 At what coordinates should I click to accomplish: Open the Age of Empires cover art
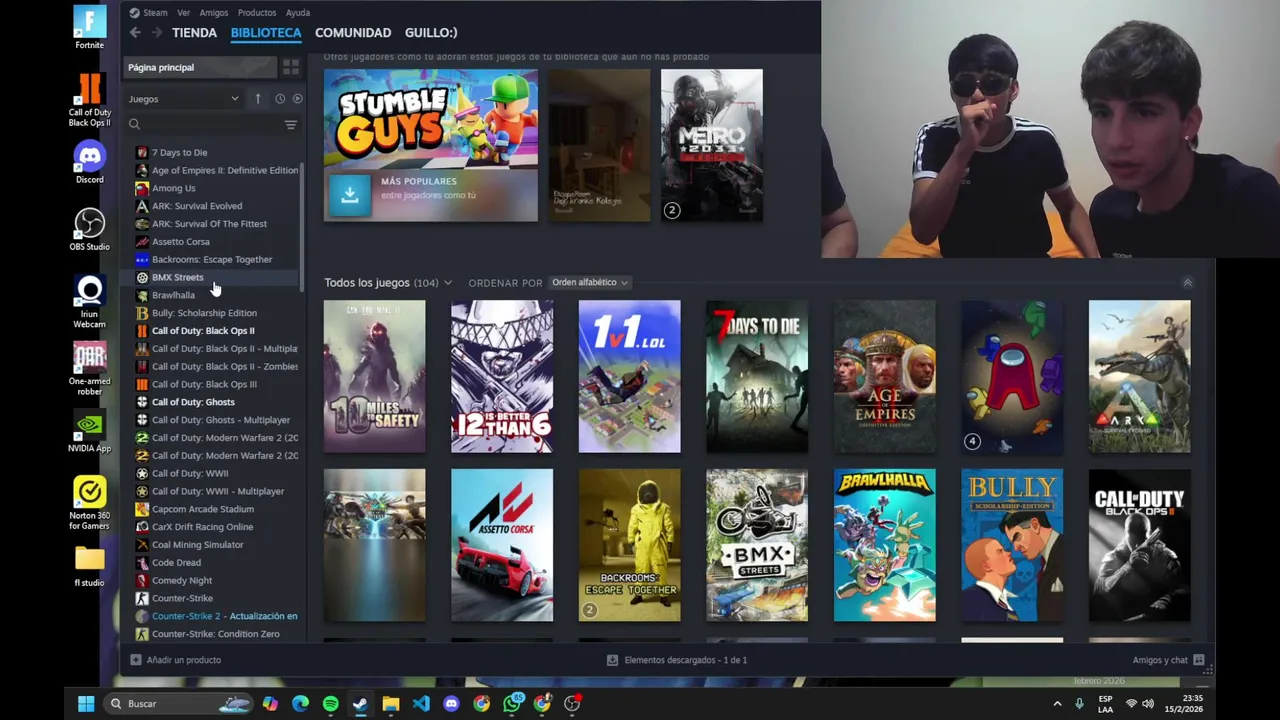(885, 377)
